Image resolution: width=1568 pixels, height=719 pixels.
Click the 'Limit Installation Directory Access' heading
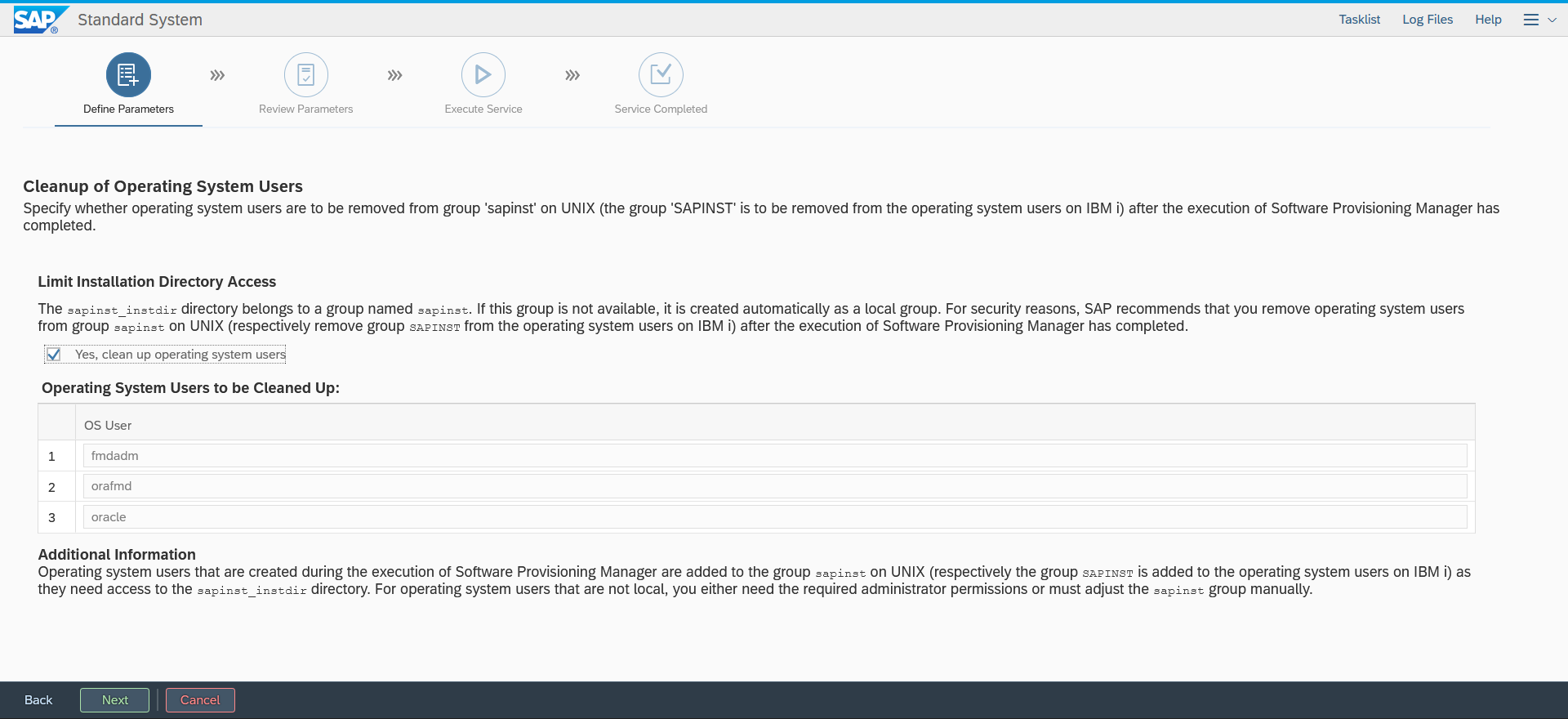click(x=157, y=282)
